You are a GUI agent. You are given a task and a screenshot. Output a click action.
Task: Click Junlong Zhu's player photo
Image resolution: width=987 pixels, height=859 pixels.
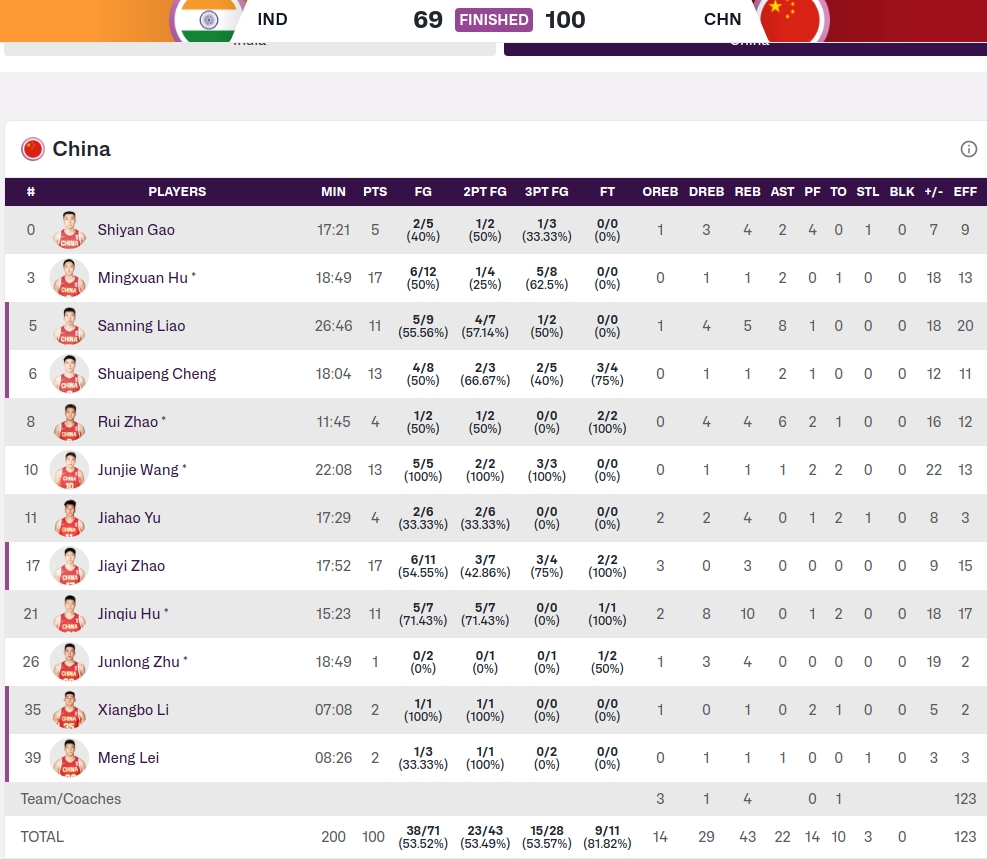(69, 662)
